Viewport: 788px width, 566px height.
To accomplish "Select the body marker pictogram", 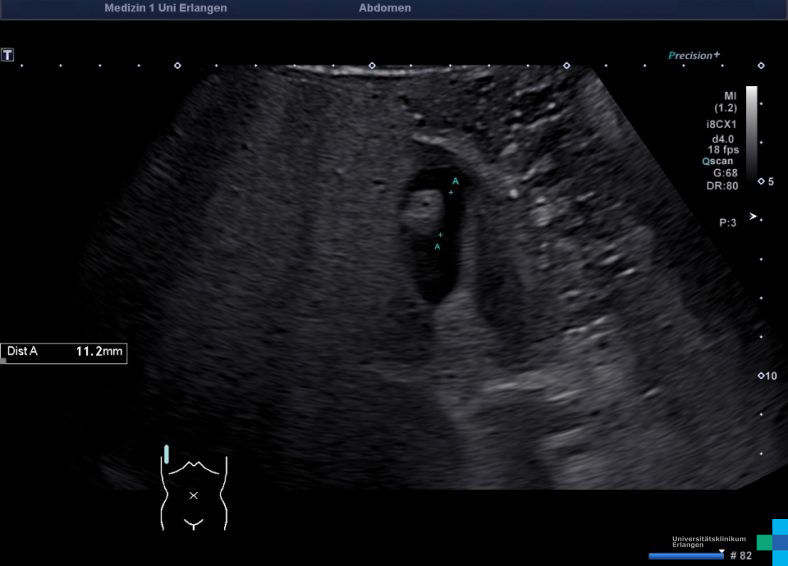I will coord(194,492).
